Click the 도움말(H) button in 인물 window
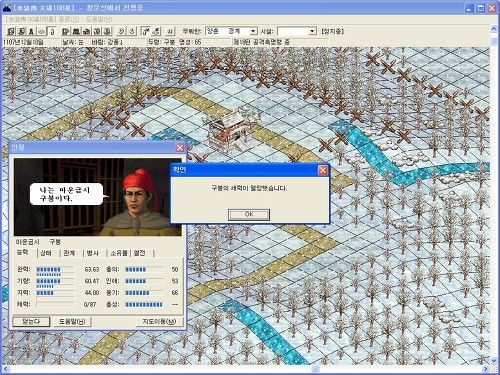This screenshot has height=375, width=500. click(x=72, y=322)
